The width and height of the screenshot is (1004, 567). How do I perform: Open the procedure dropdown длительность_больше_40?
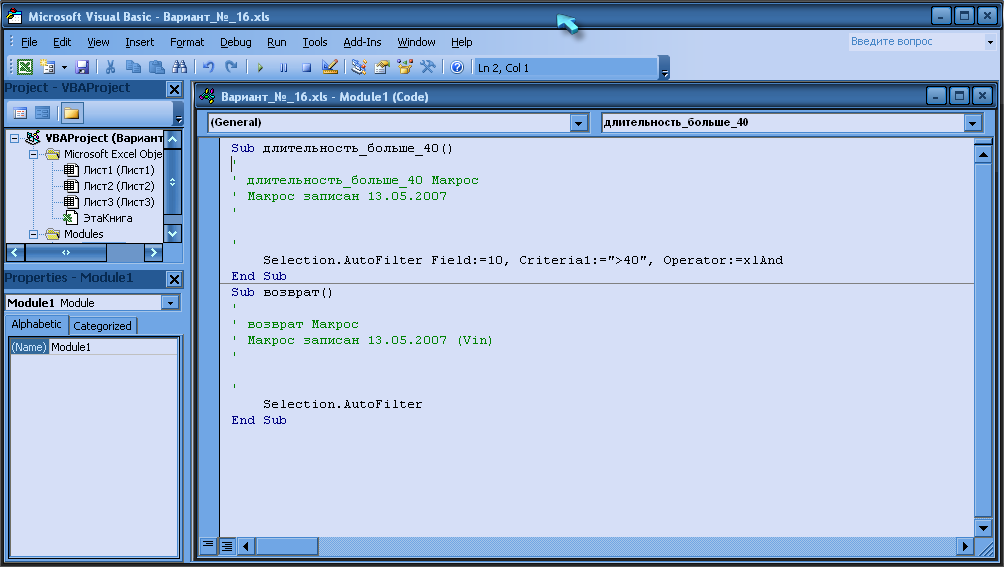973,123
